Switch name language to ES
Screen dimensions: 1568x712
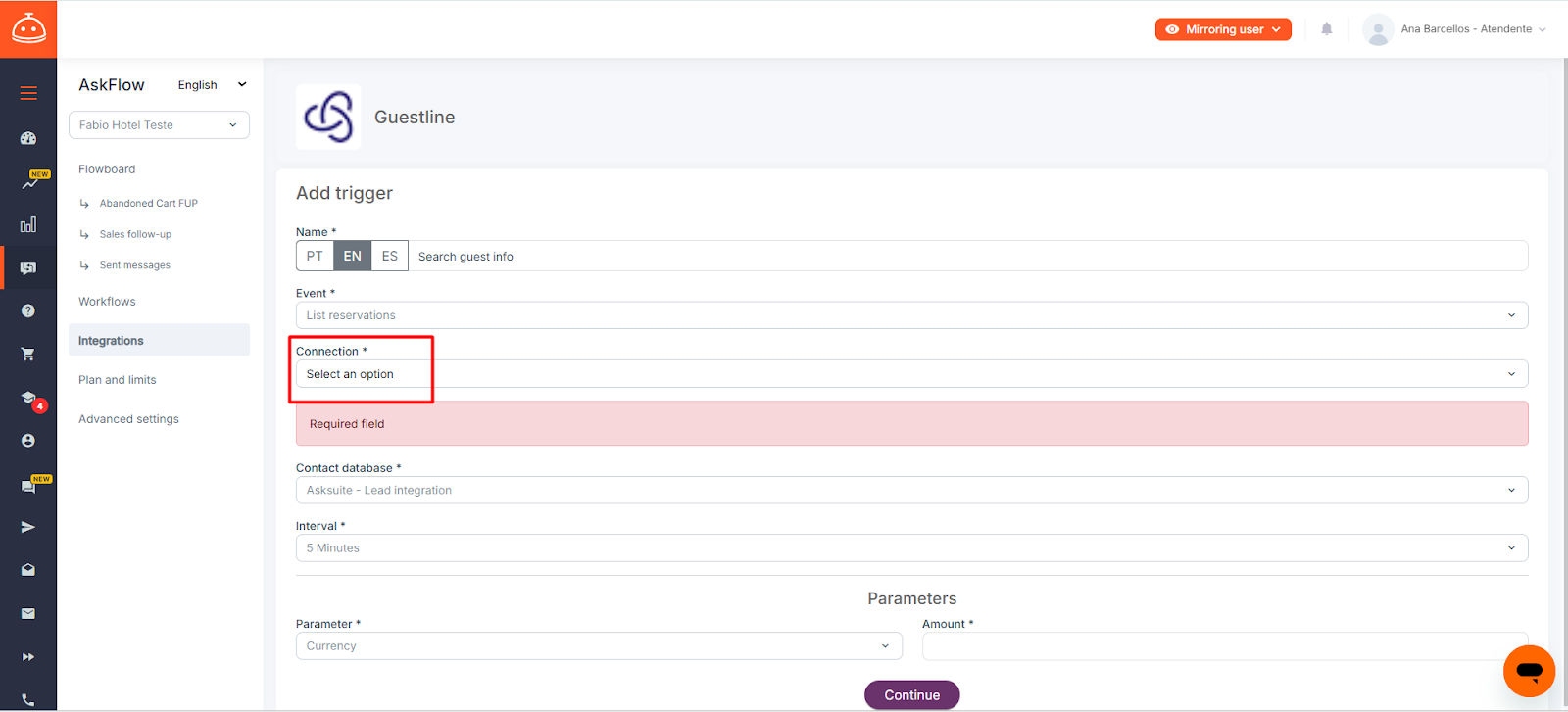390,256
